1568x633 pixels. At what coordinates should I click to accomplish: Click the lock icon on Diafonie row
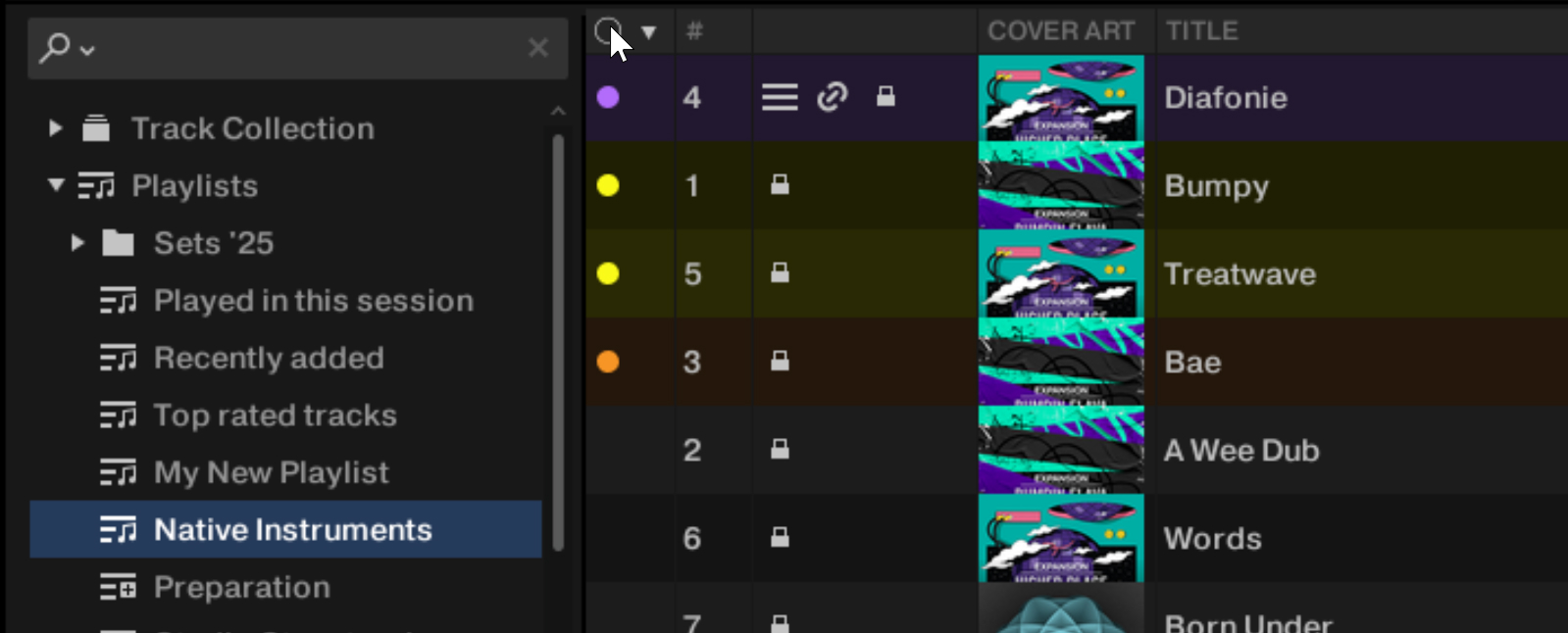tap(885, 96)
